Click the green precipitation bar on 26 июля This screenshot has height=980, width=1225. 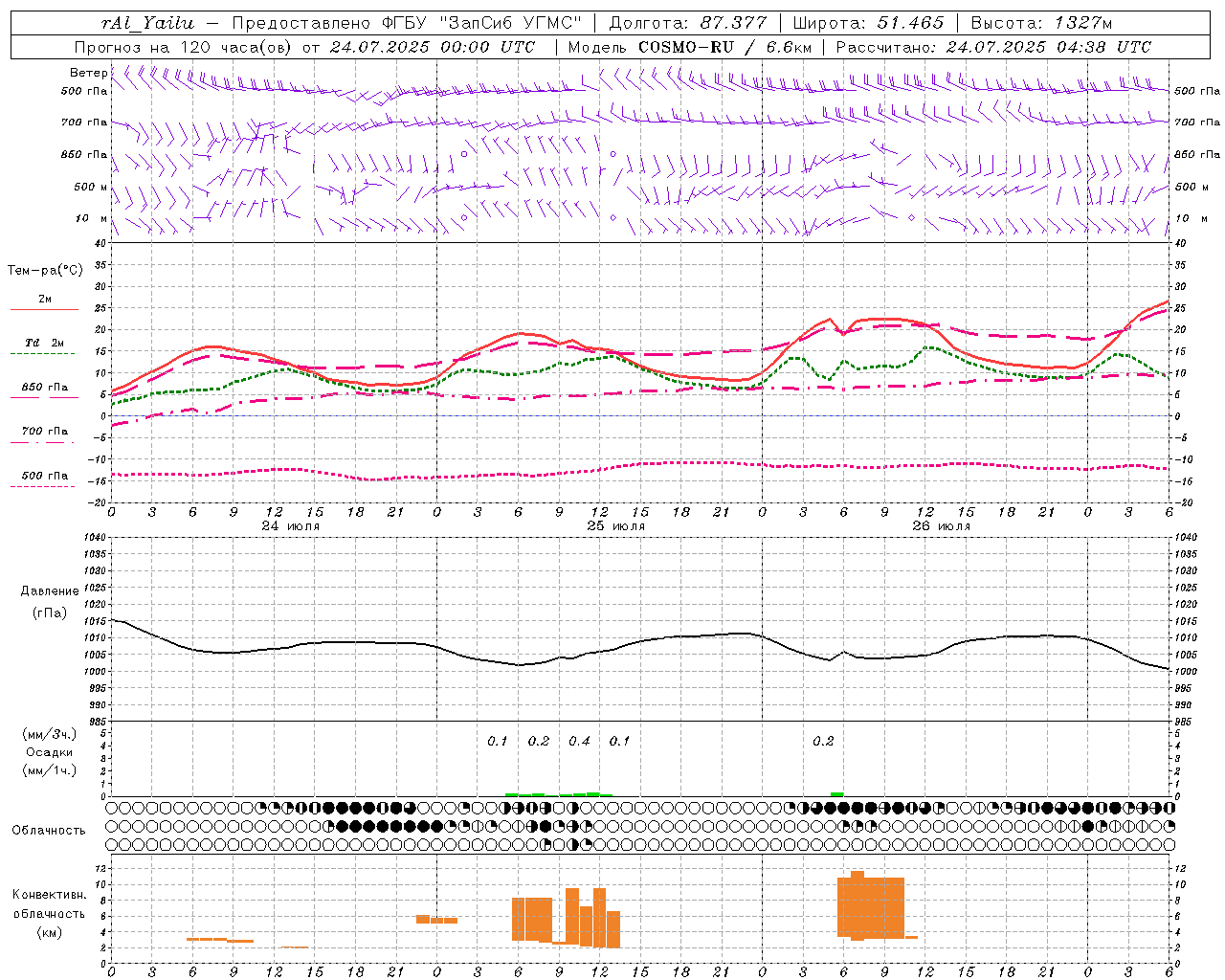coord(836,794)
